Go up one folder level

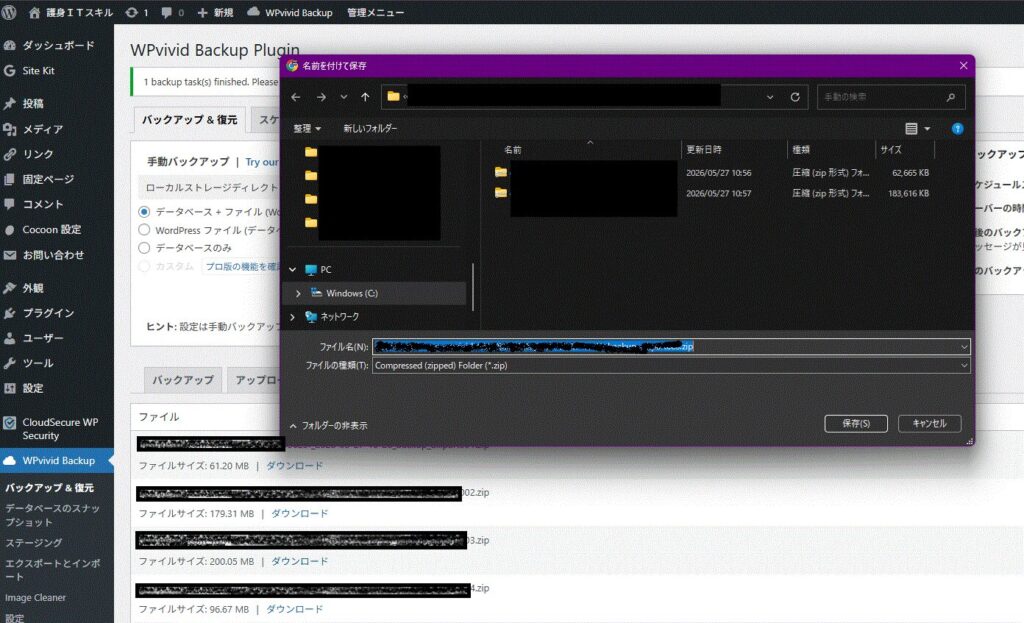(x=365, y=97)
